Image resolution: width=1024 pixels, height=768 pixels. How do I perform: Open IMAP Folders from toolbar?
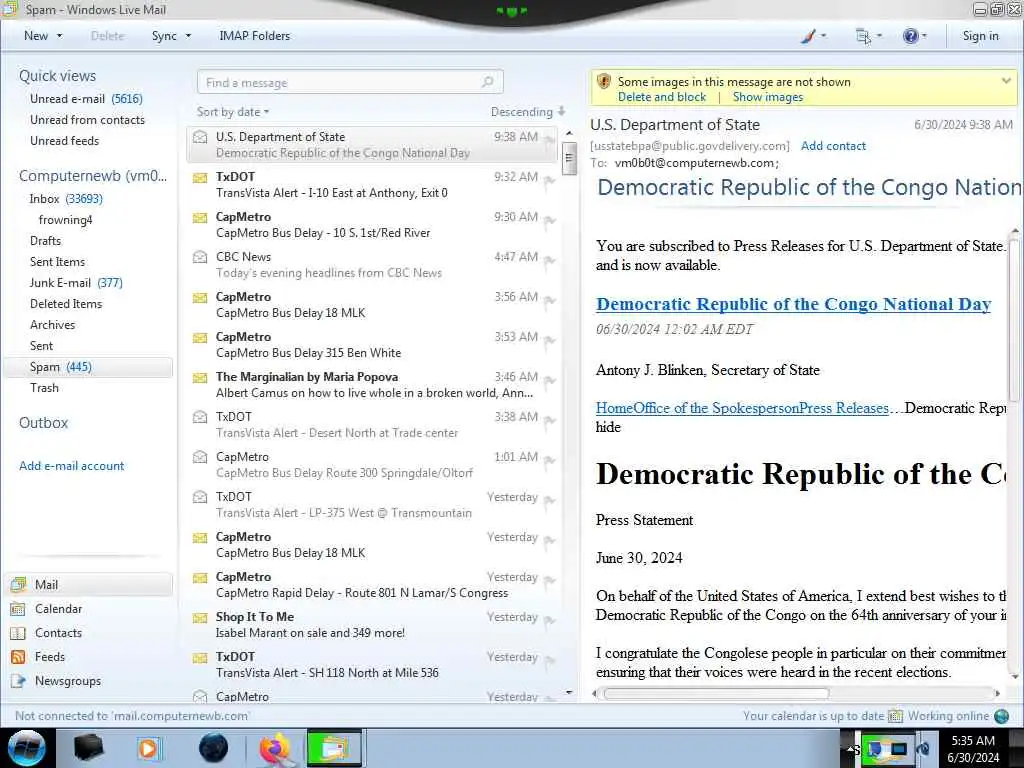(255, 36)
